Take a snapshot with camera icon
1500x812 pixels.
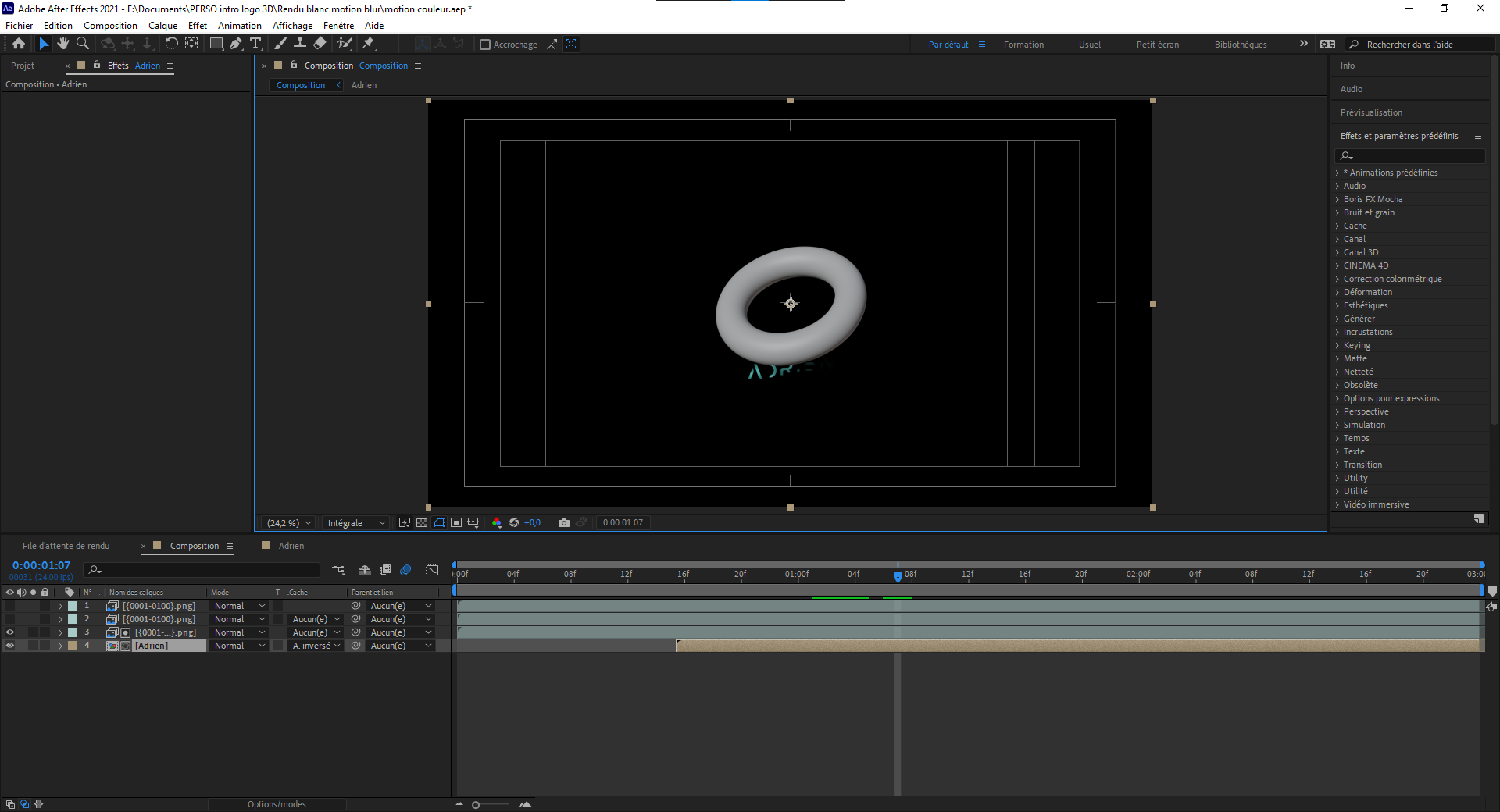[x=563, y=523]
